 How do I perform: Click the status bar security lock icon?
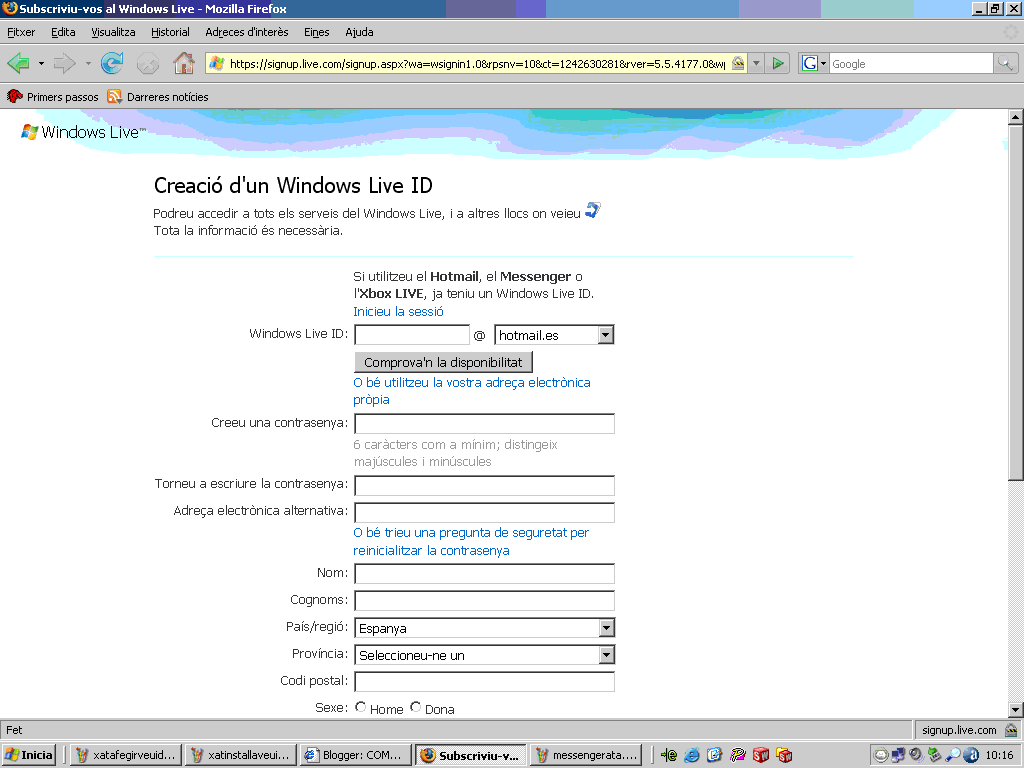1011,729
